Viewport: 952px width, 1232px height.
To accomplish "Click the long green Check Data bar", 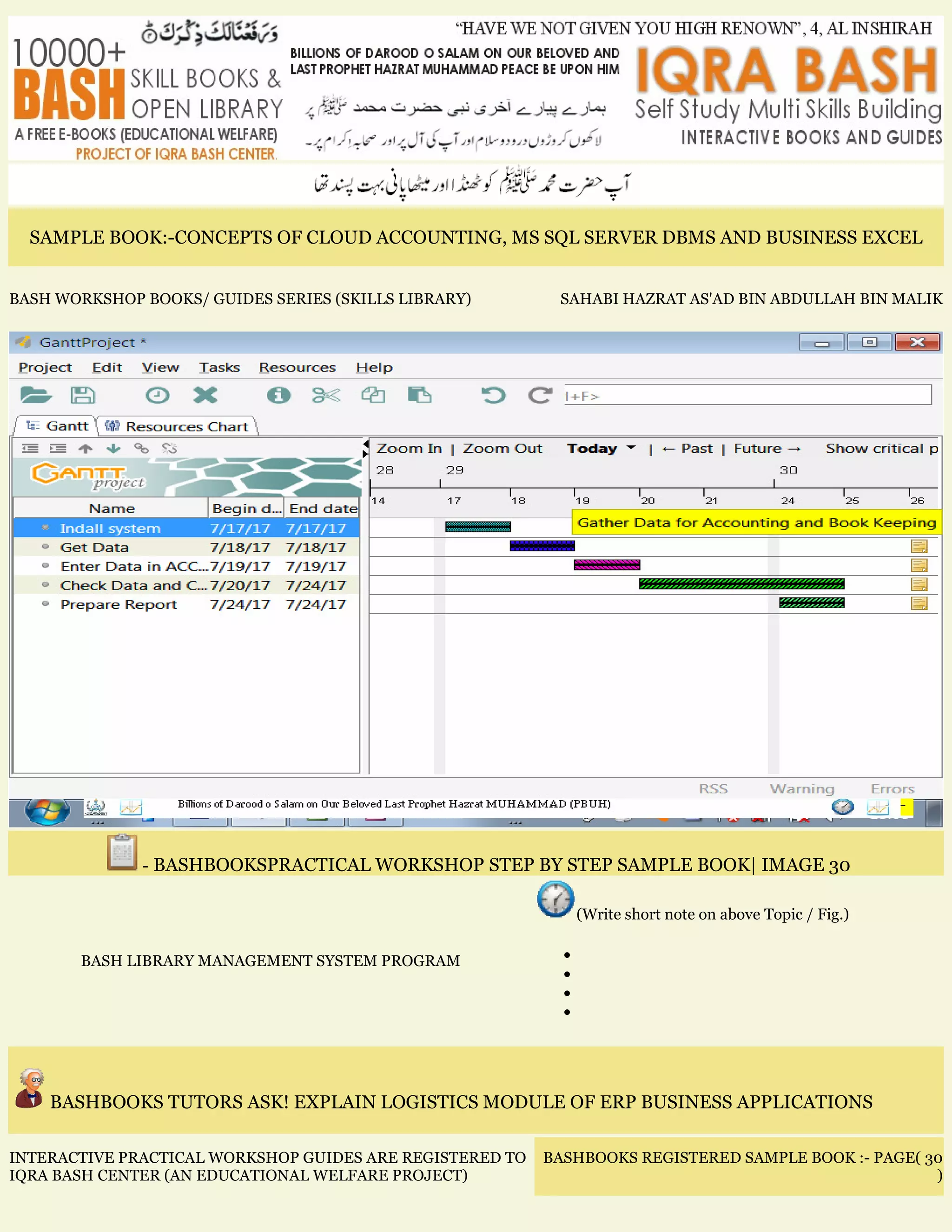I will click(741, 584).
